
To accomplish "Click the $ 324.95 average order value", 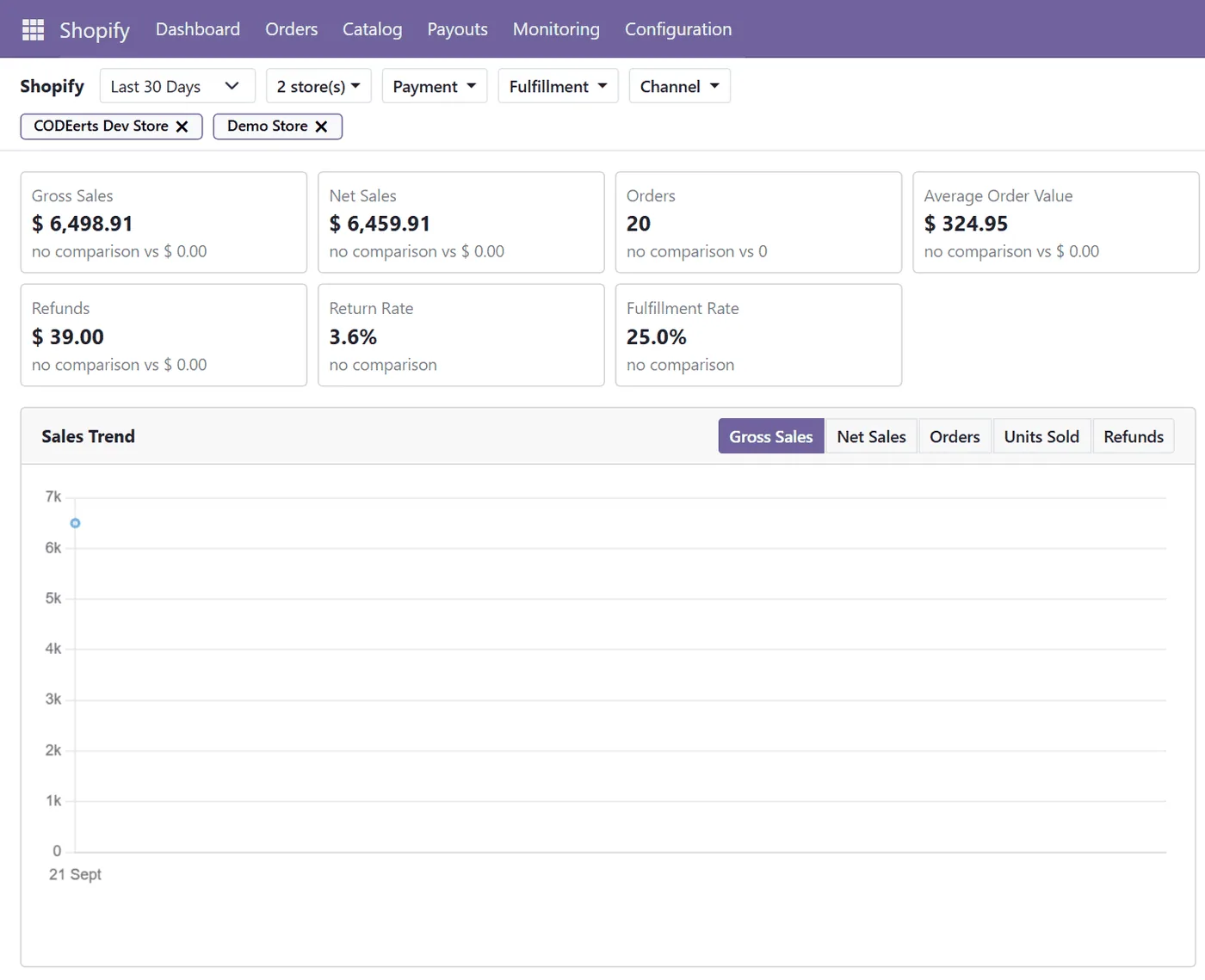I will tap(966, 224).
